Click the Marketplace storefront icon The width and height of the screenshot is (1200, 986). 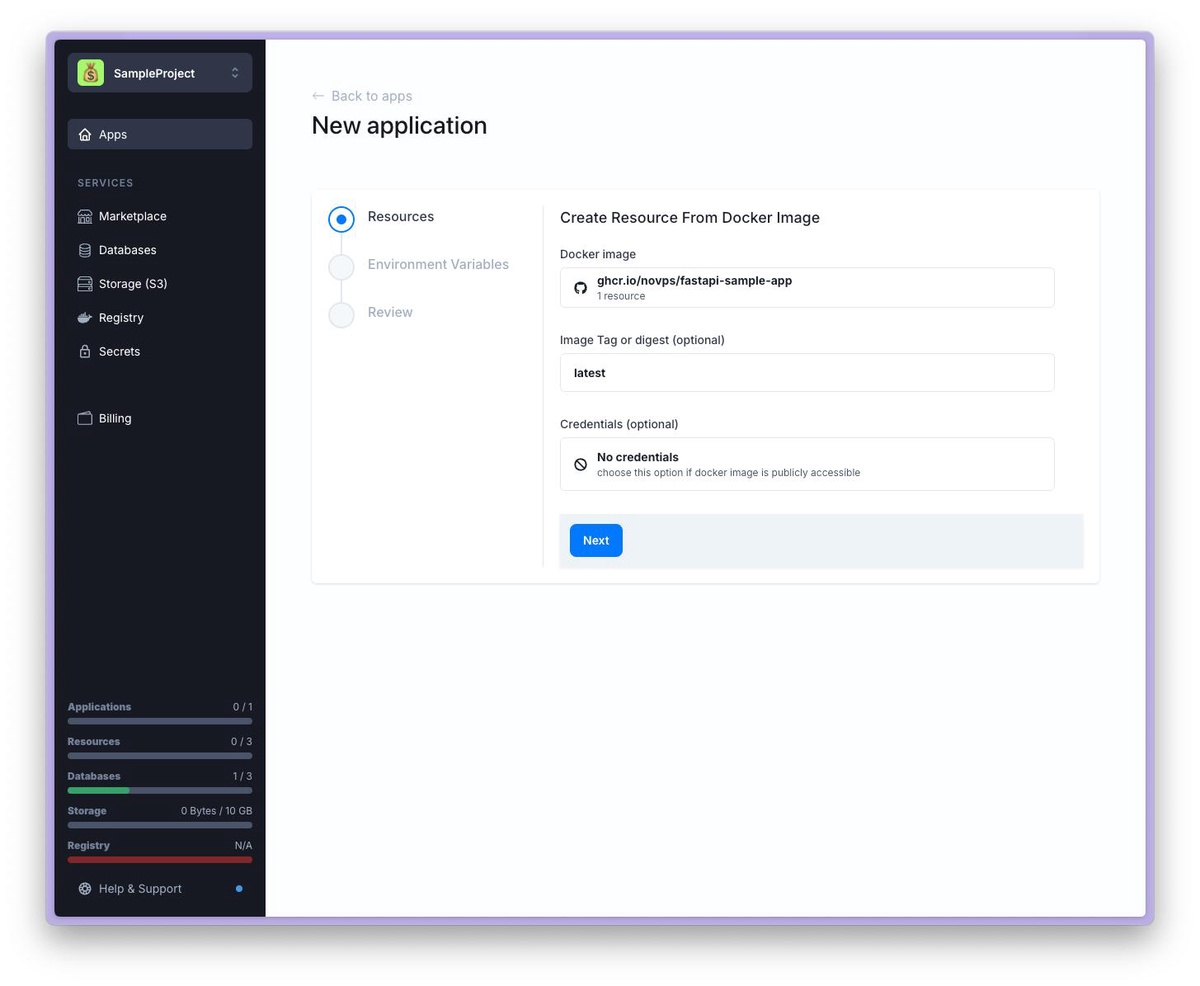[x=85, y=216]
